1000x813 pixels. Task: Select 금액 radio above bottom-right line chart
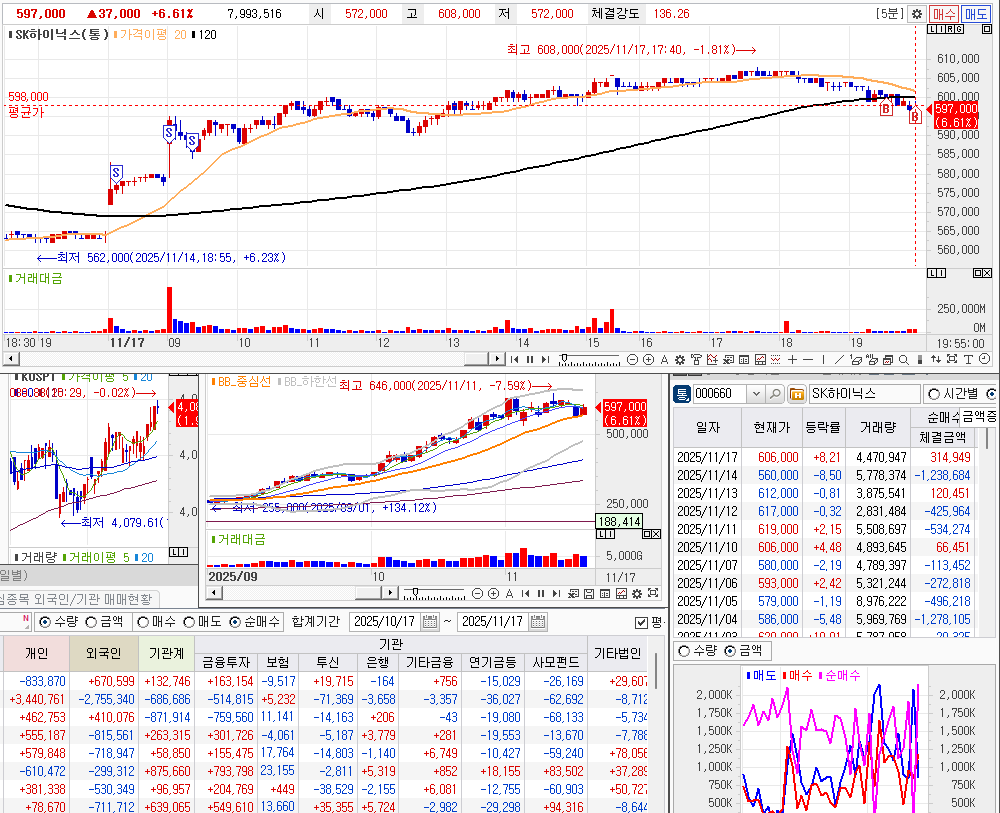(x=731, y=650)
